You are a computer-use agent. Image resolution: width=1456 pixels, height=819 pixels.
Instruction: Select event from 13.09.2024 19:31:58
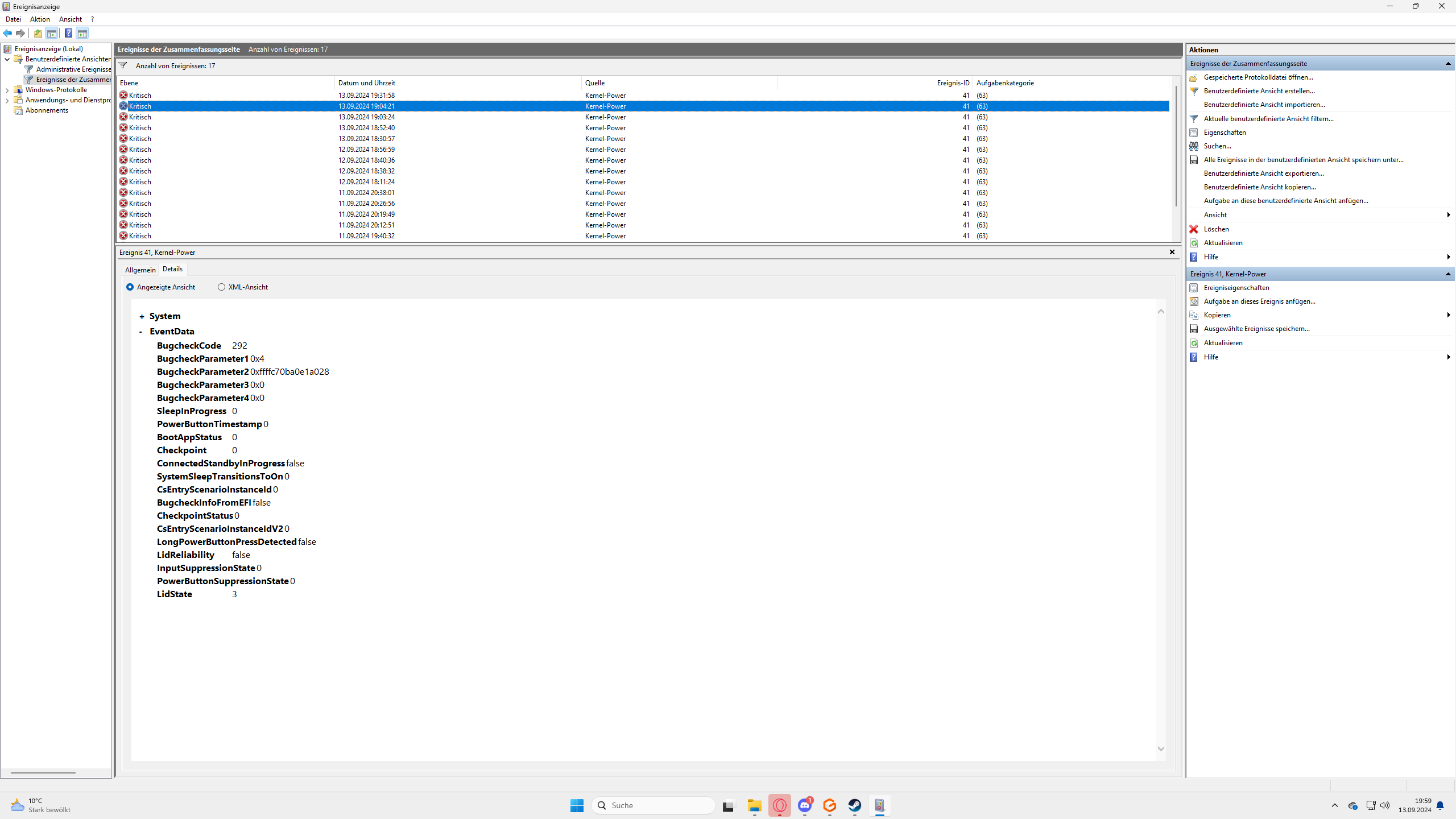click(x=643, y=96)
